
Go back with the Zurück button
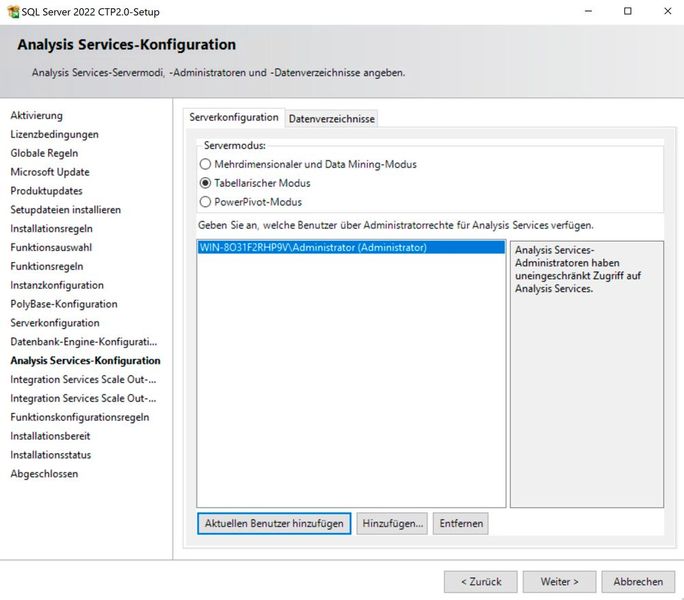(481, 582)
